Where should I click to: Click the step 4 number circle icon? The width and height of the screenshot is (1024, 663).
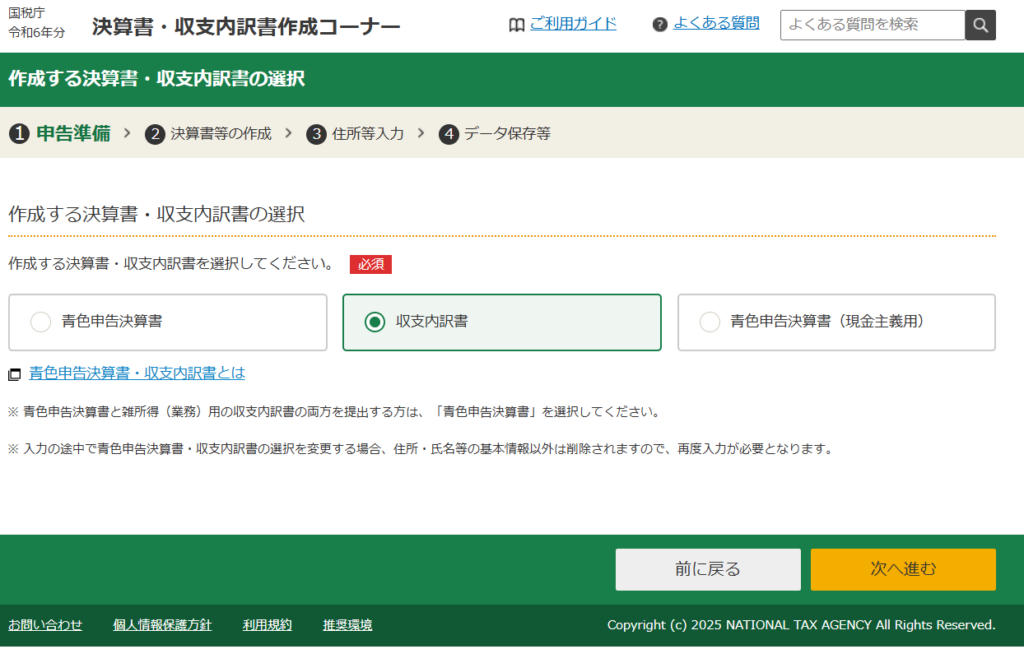tap(449, 134)
